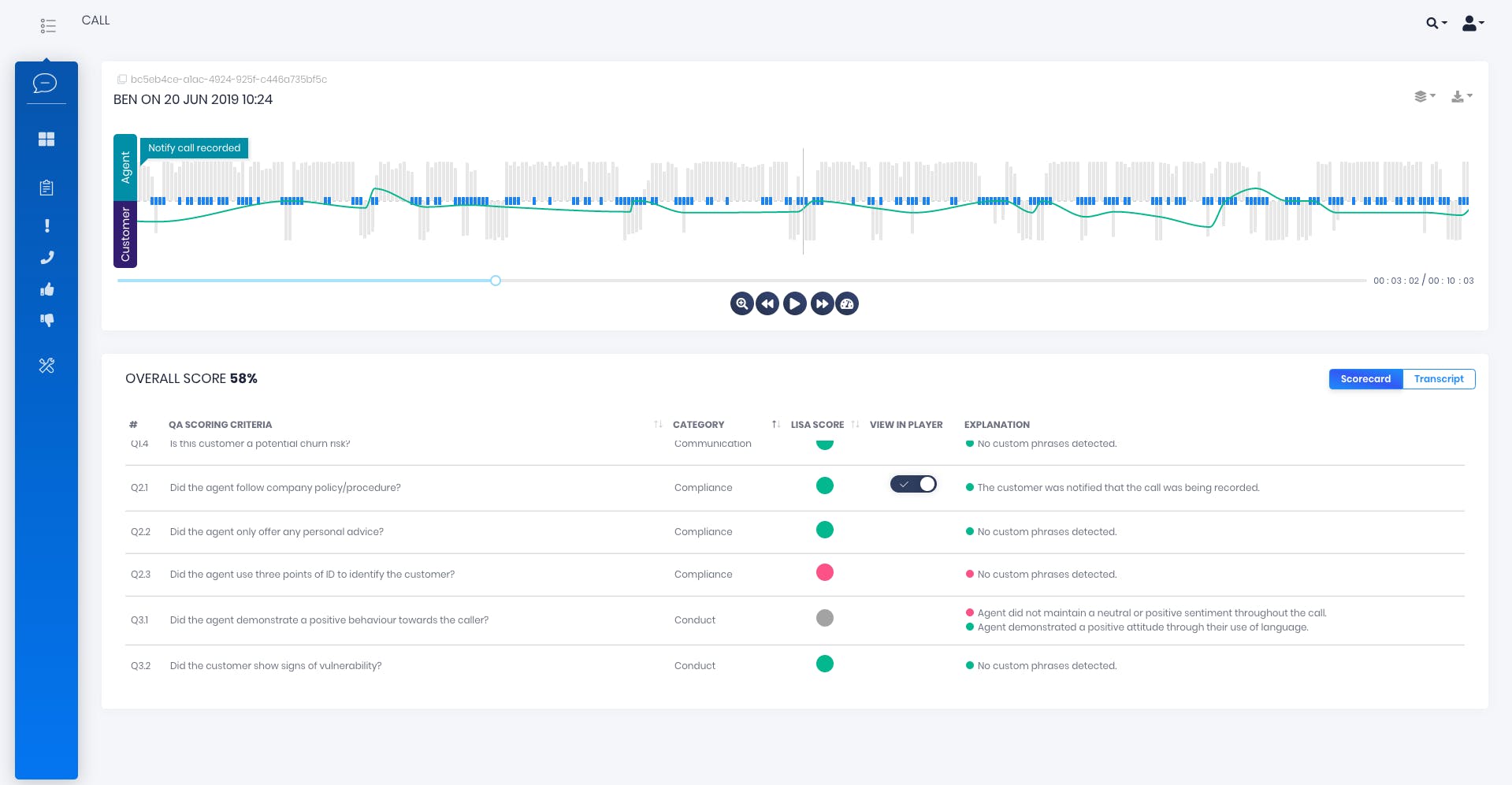
Task: Select the Agent channel label
Action: click(125, 167)
